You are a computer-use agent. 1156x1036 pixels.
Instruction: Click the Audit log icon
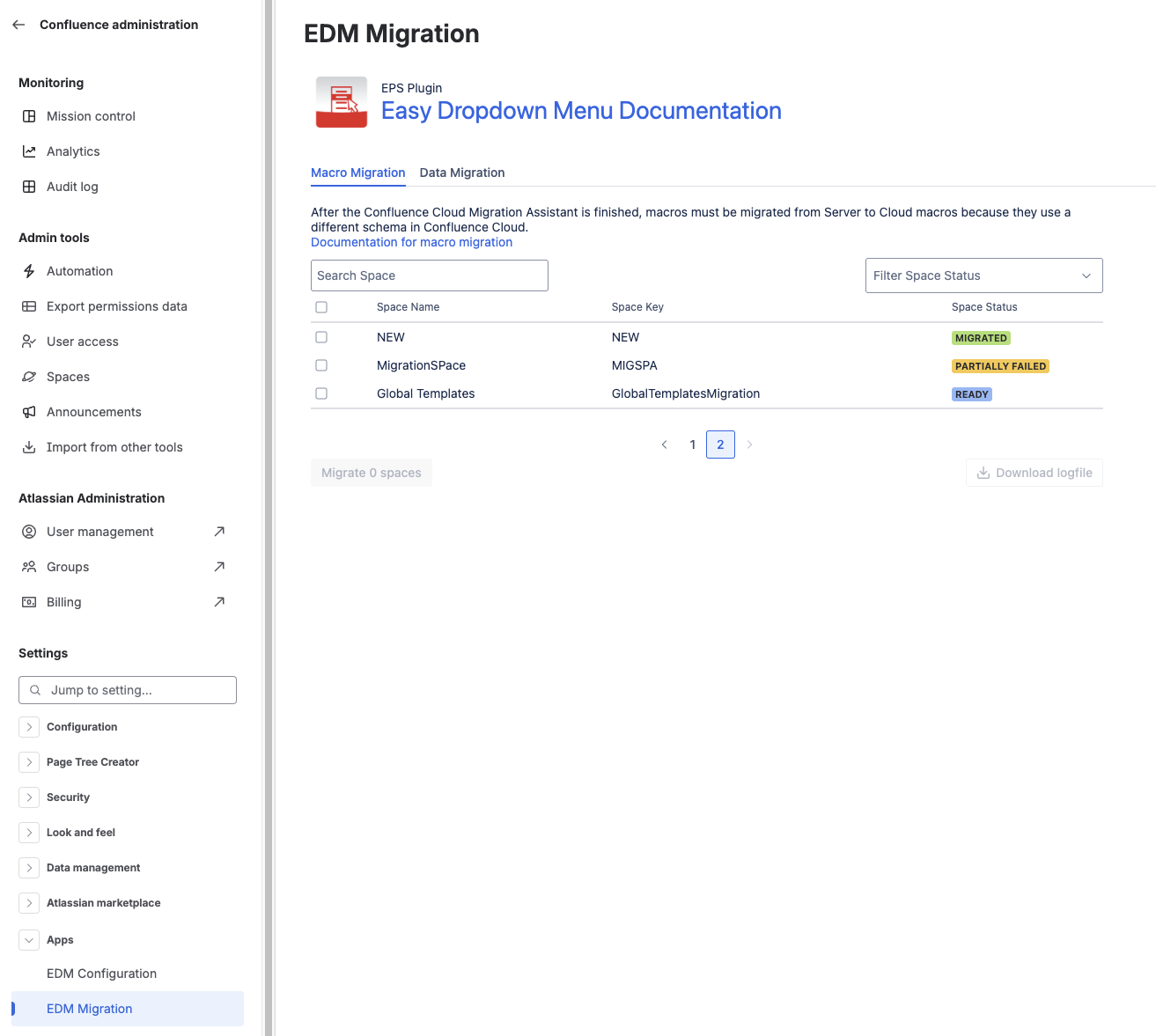pyautogui.click(x=29, y=187)
